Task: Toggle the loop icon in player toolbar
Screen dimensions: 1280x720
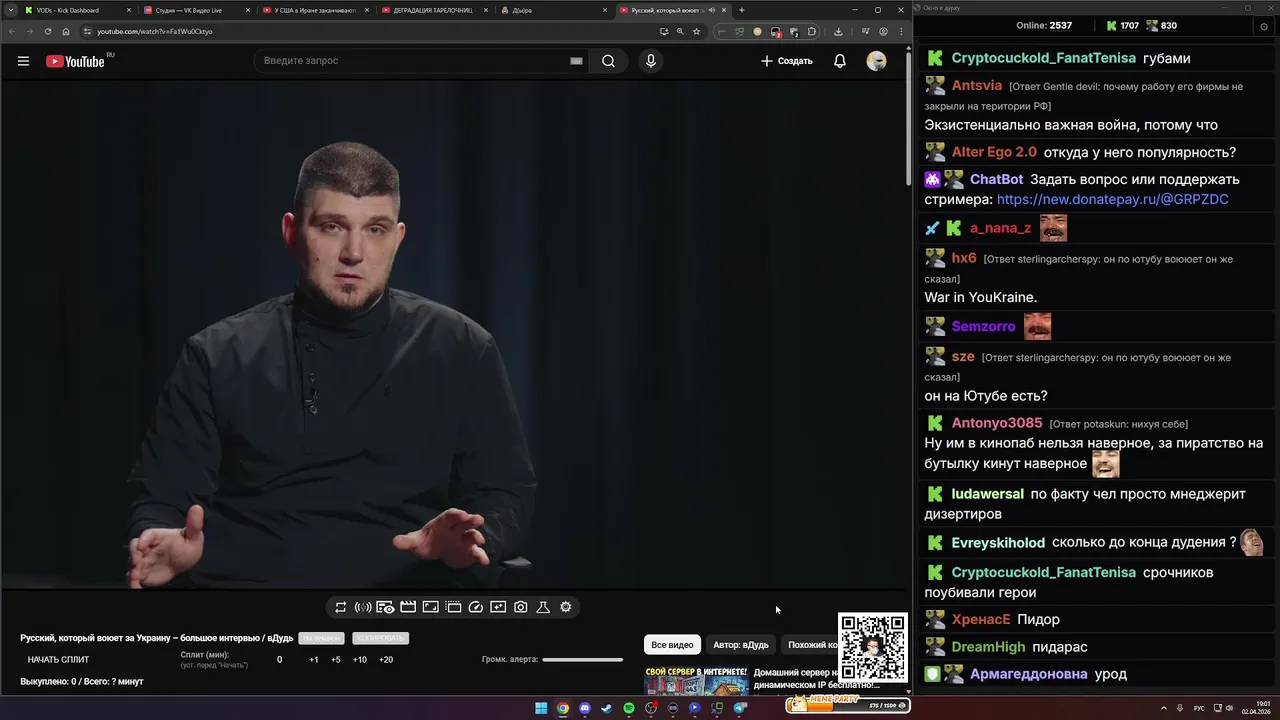Action: (341, 607)
